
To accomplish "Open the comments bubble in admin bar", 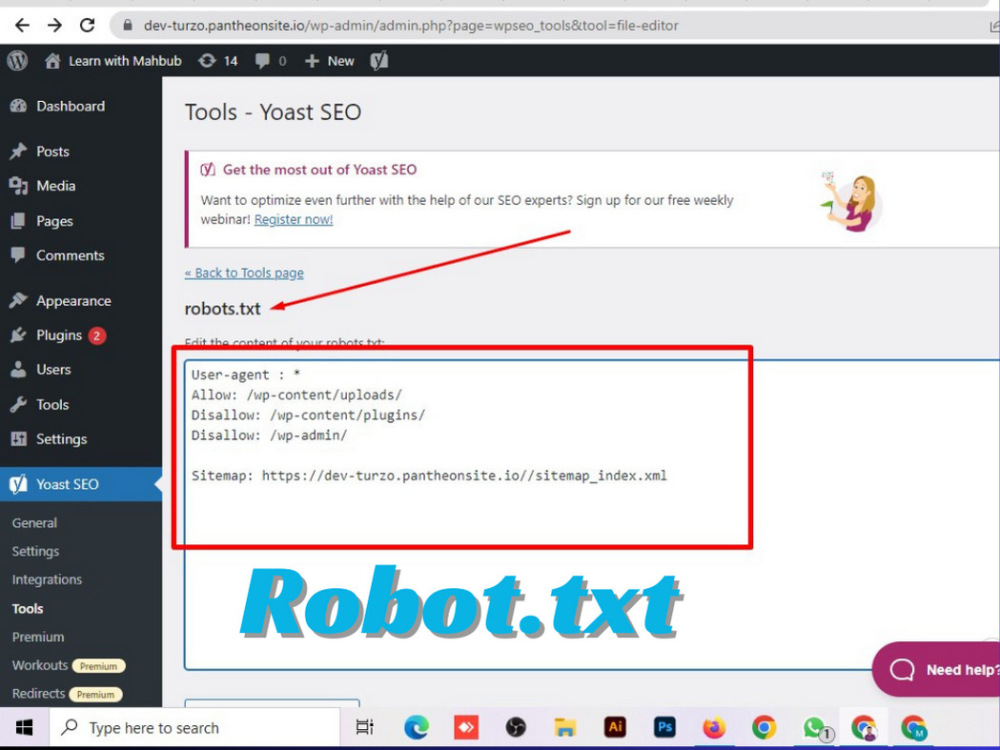I will (x=262, y=61).
